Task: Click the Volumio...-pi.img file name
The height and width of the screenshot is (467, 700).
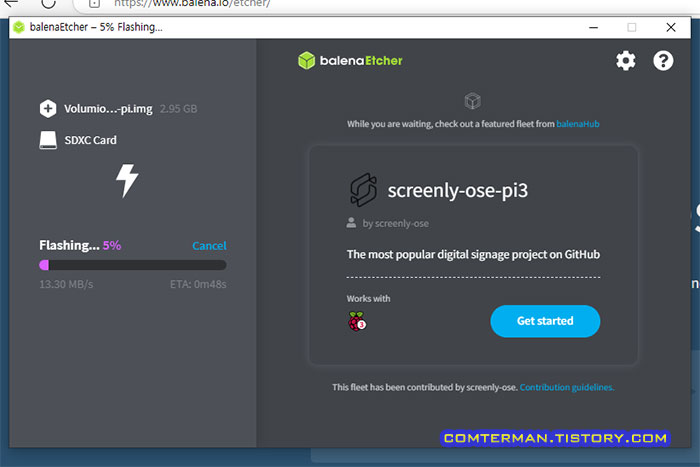Action: [108, 109]
